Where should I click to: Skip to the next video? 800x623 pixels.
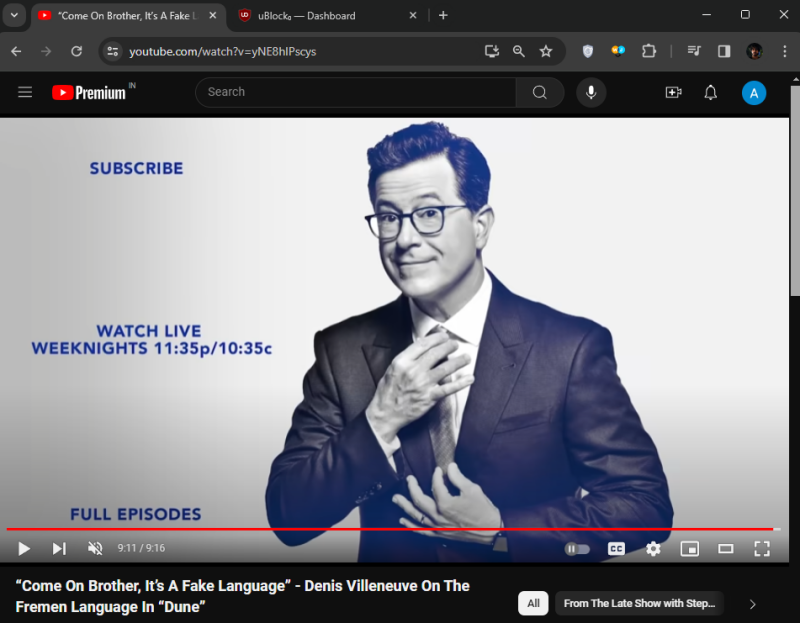[x=59, y=549]
